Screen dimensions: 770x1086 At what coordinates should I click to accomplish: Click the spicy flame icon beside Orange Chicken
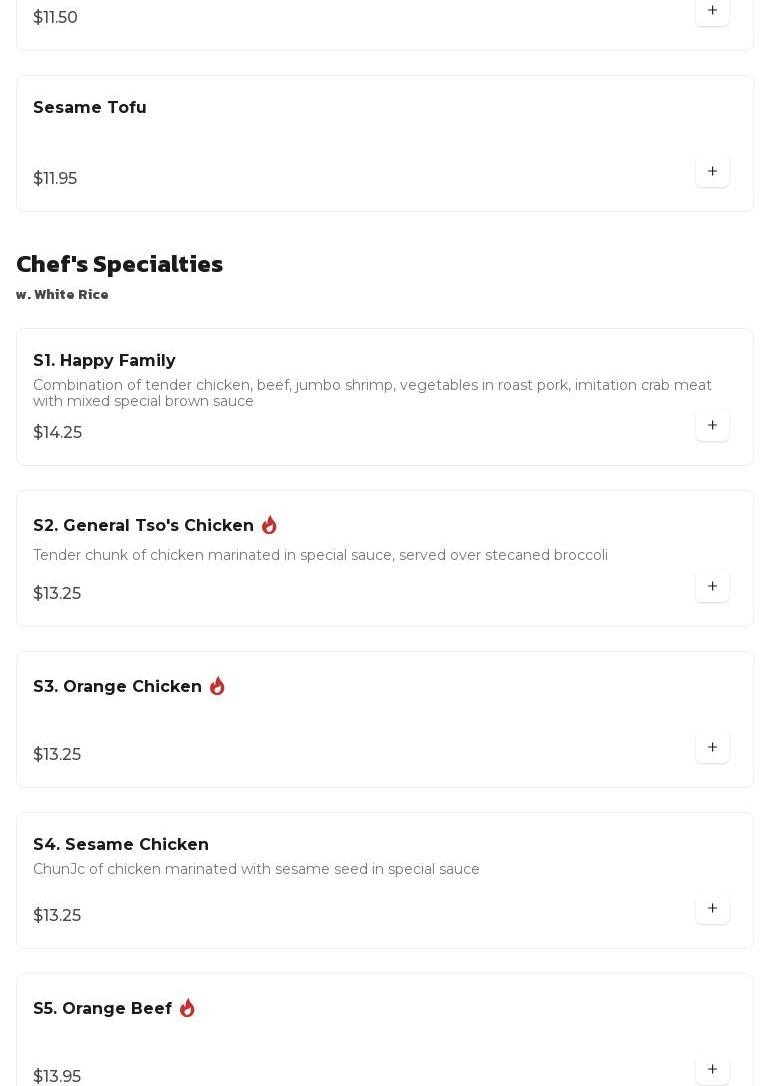(217, 686)
